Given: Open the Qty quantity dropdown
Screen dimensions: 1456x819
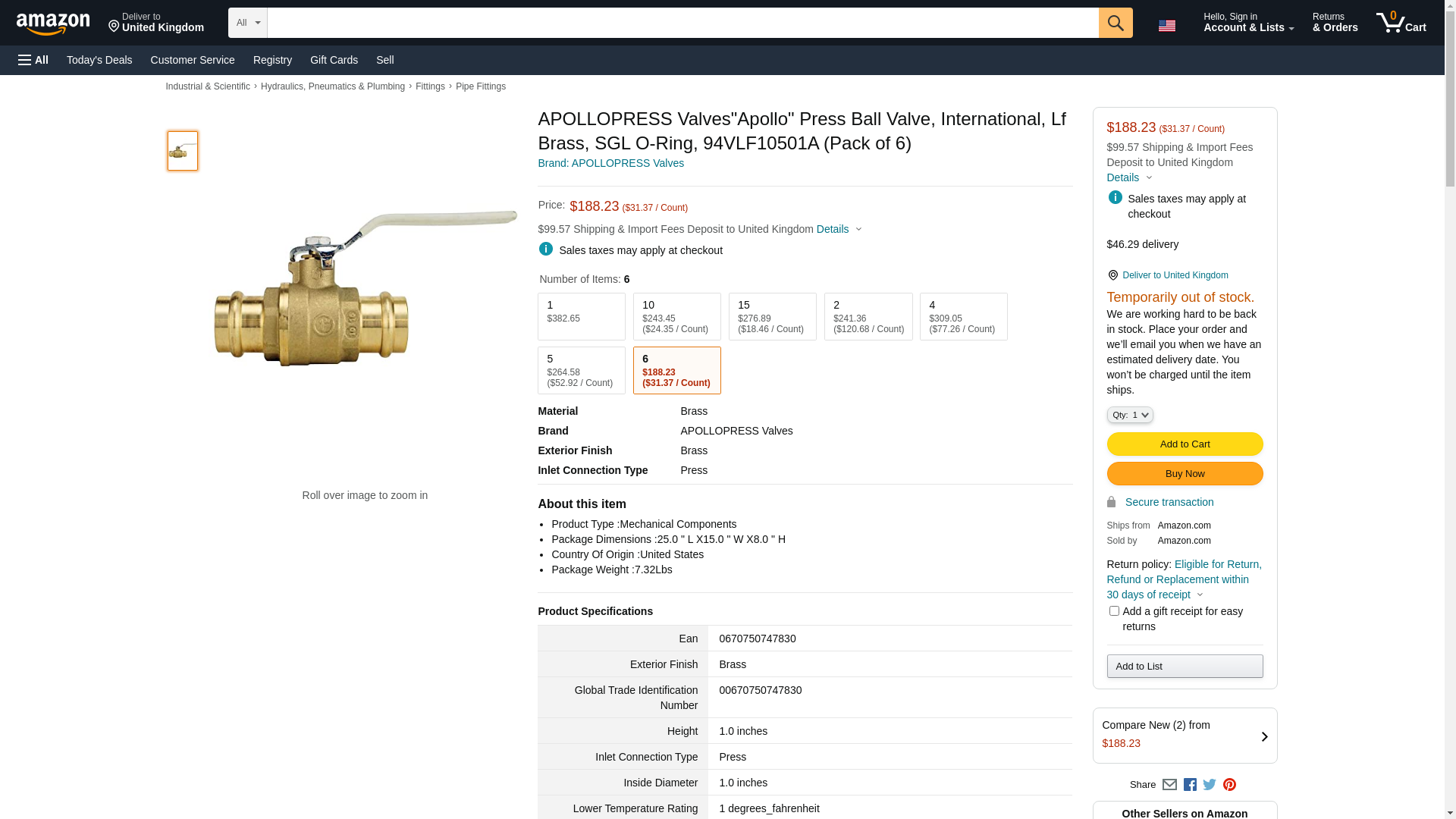Looking at the screenshot, I should tap(1130, 415).
